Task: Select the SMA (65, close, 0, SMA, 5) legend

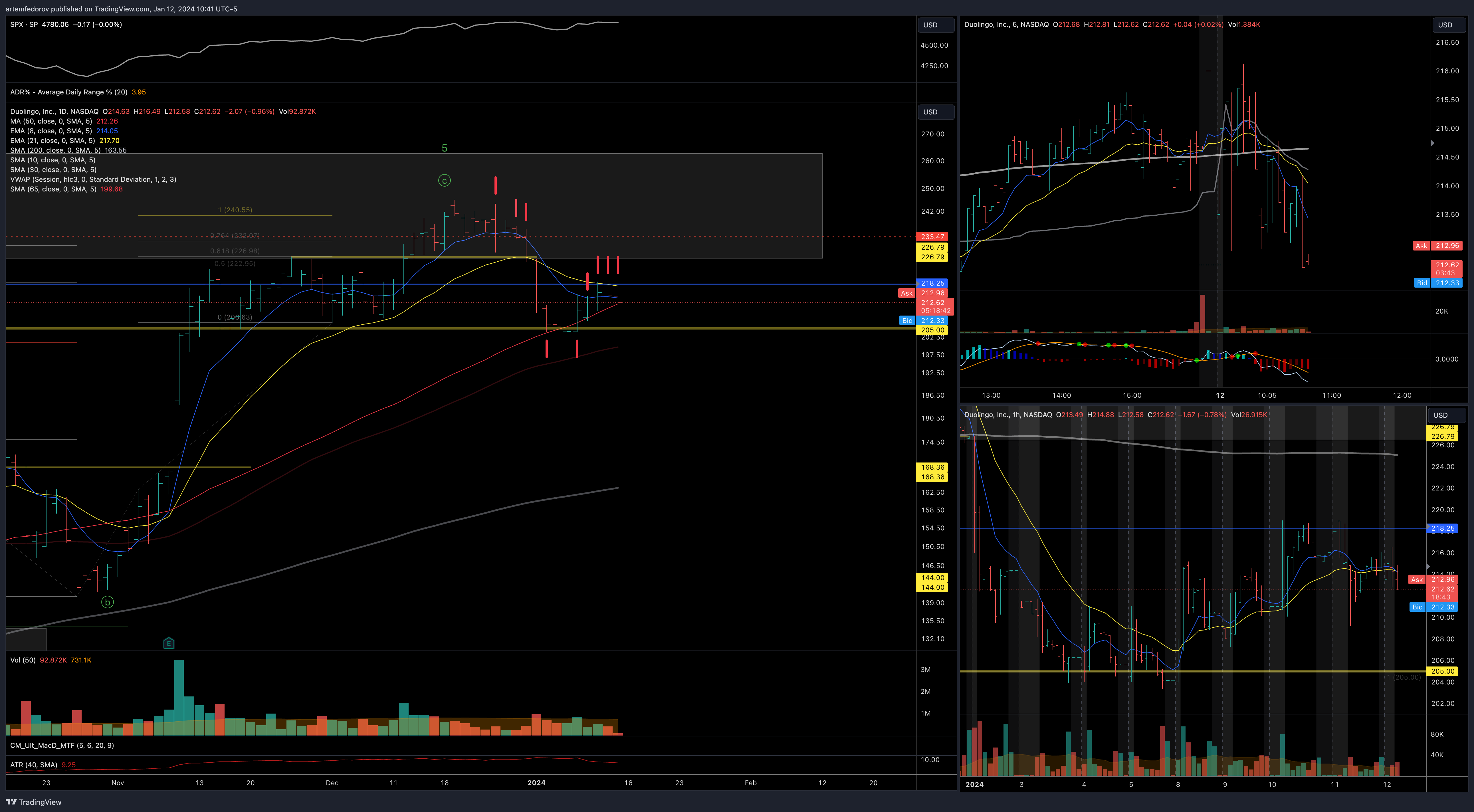Action: [x=53, y=189]
